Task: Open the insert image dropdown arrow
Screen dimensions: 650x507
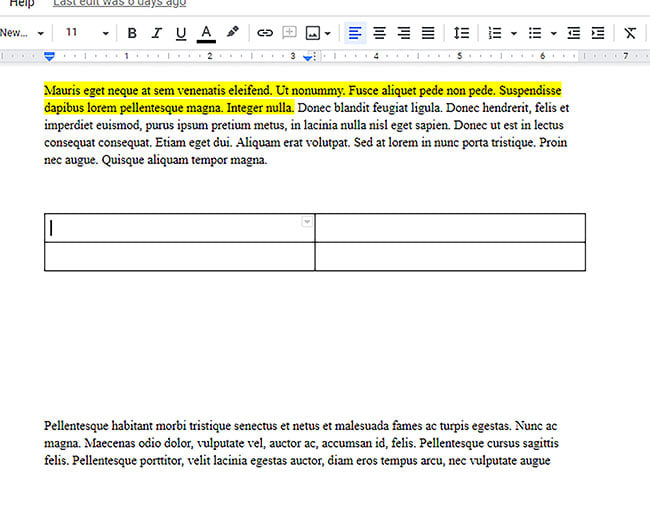Action: [x=328, y=33]
